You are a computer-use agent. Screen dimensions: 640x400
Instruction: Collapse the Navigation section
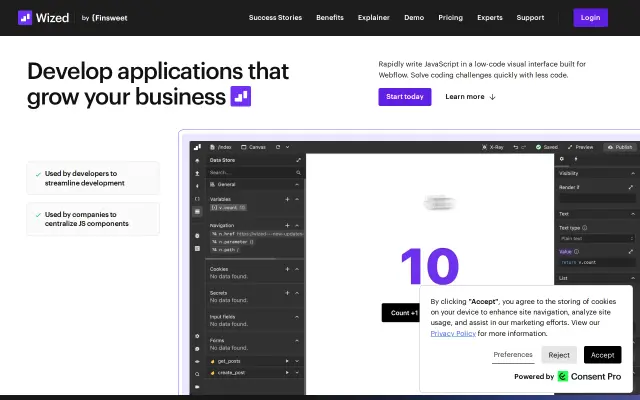pyautogui.click(x=297, y=225)
